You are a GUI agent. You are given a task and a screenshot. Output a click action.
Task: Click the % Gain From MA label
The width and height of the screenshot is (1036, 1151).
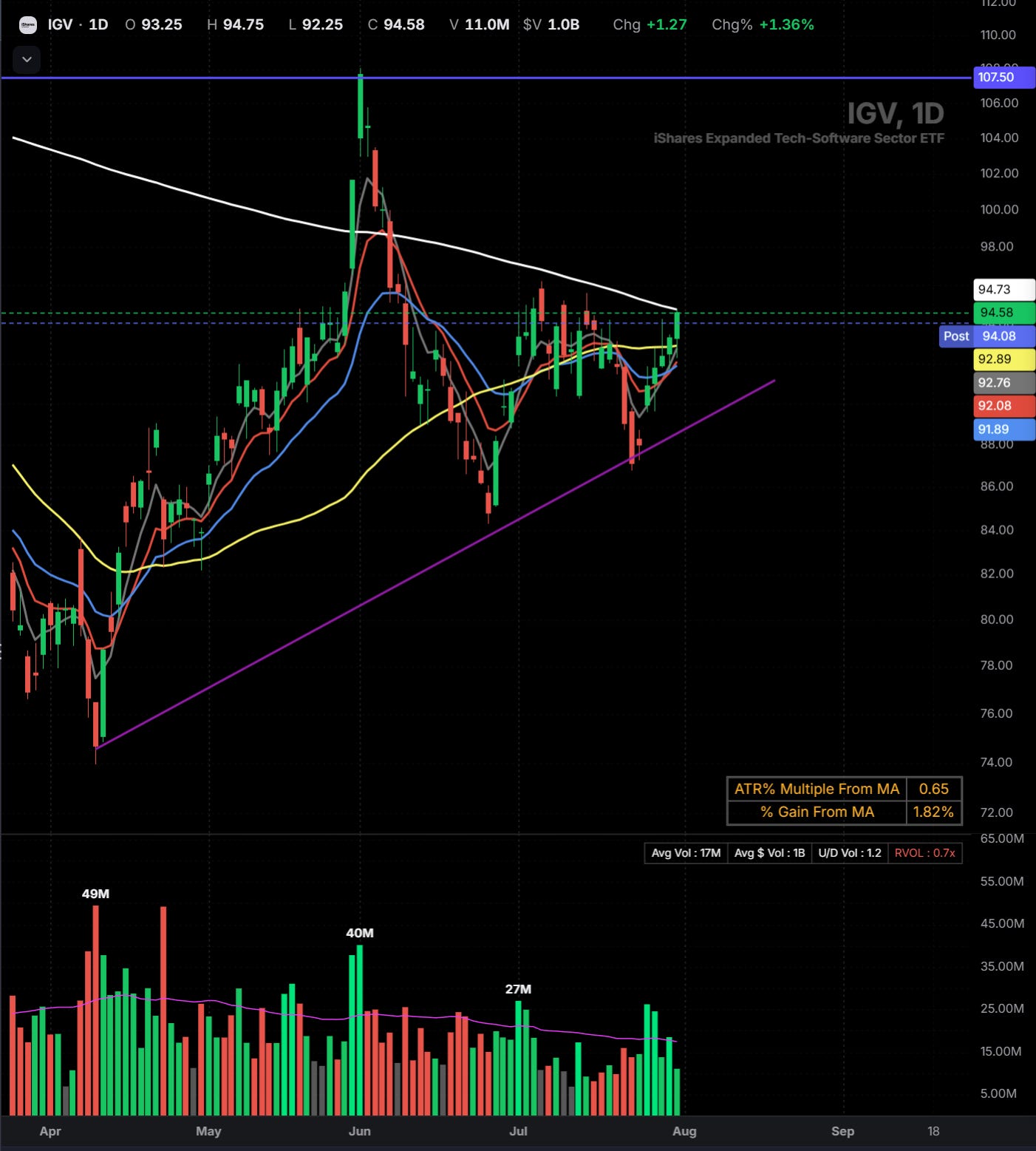tap(817, 812)
